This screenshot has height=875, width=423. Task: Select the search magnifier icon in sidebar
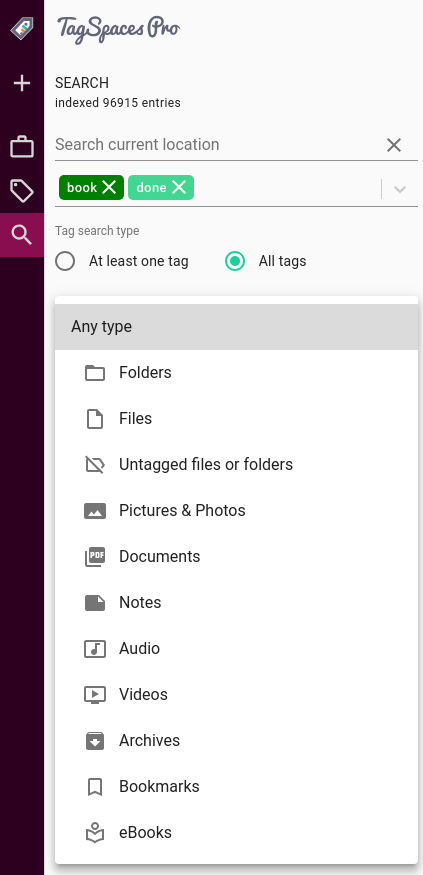tap(22, 235)
